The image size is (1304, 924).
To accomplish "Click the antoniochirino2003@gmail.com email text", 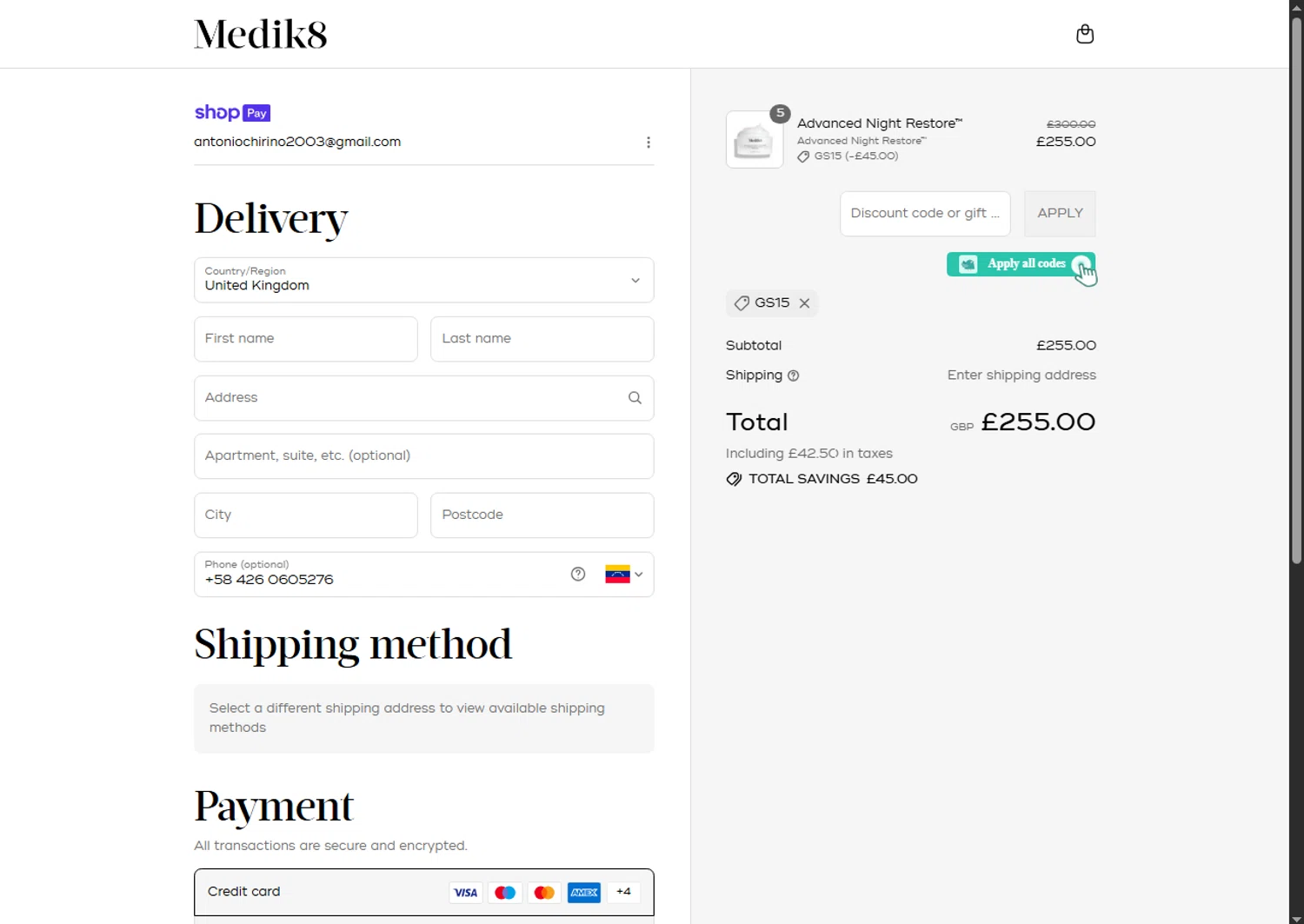I will pyautogui.click(x=297, y=142).
